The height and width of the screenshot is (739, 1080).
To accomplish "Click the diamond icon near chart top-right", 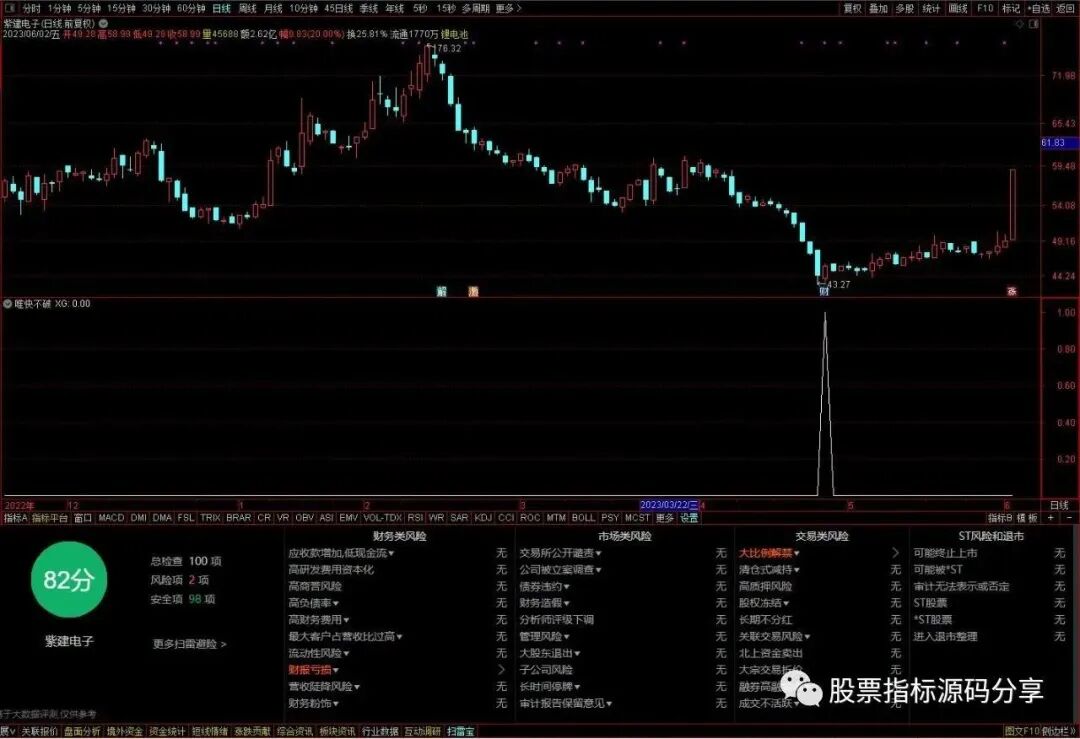I will coord(1019,24).
